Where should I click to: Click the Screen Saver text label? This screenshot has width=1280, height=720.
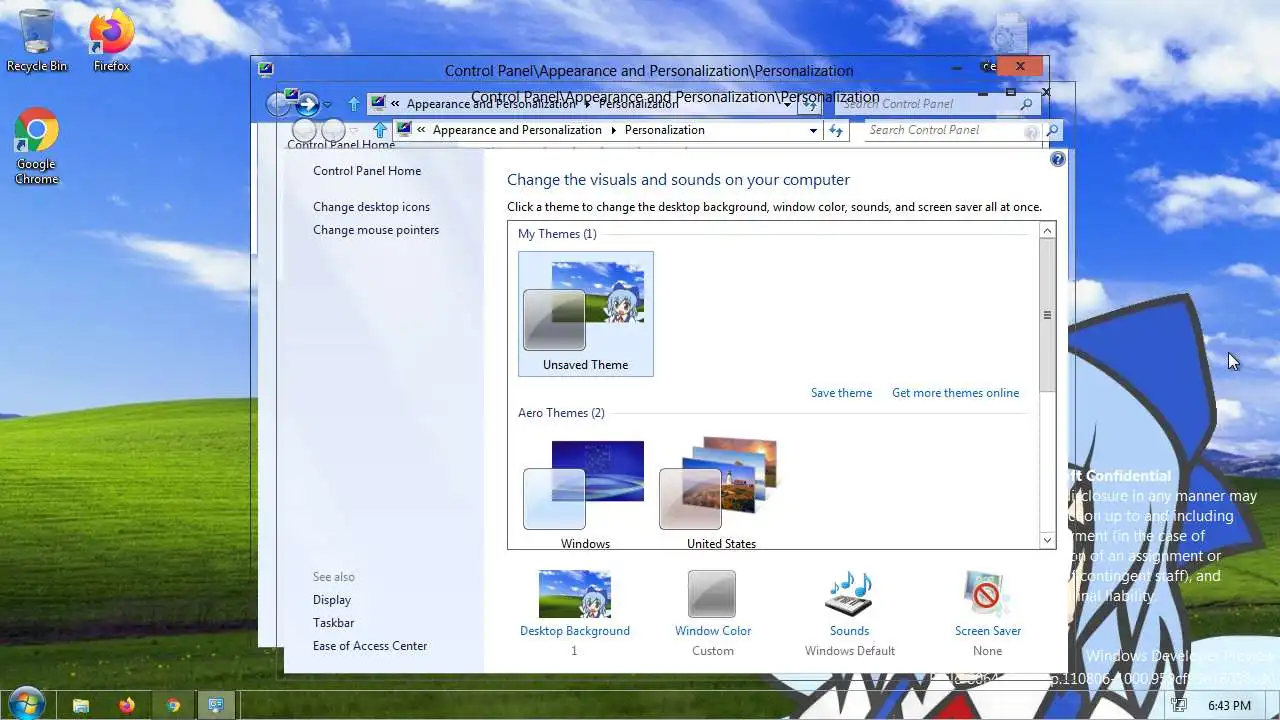[988, 631]
